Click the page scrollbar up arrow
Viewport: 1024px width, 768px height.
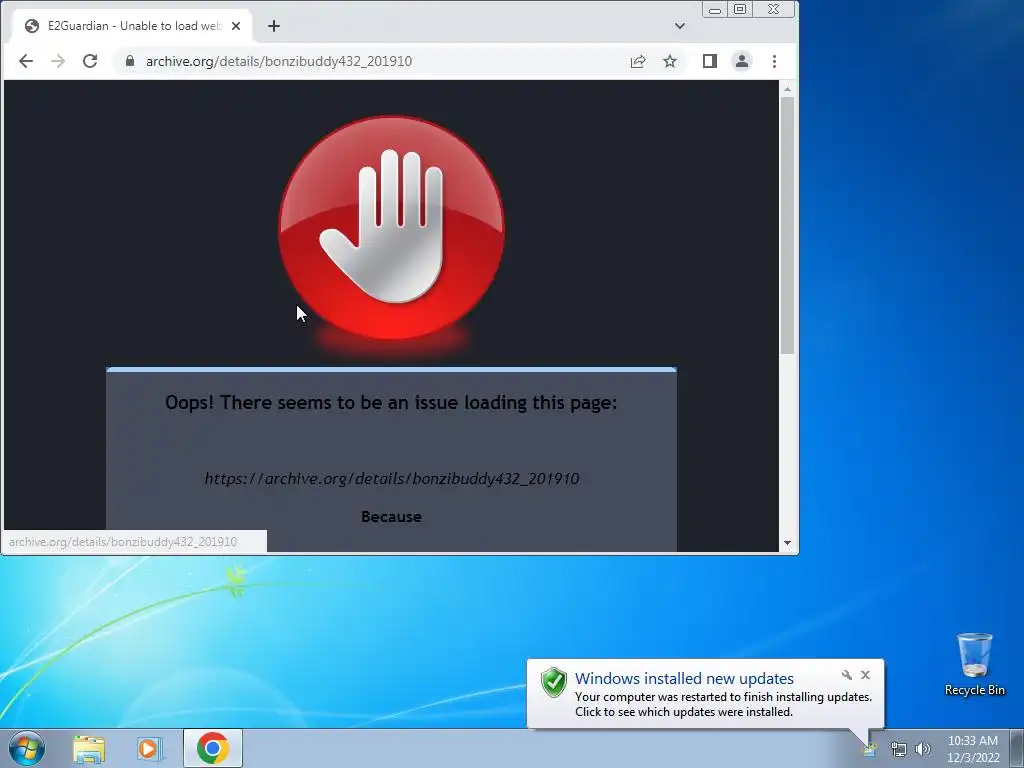coord(787,89)
